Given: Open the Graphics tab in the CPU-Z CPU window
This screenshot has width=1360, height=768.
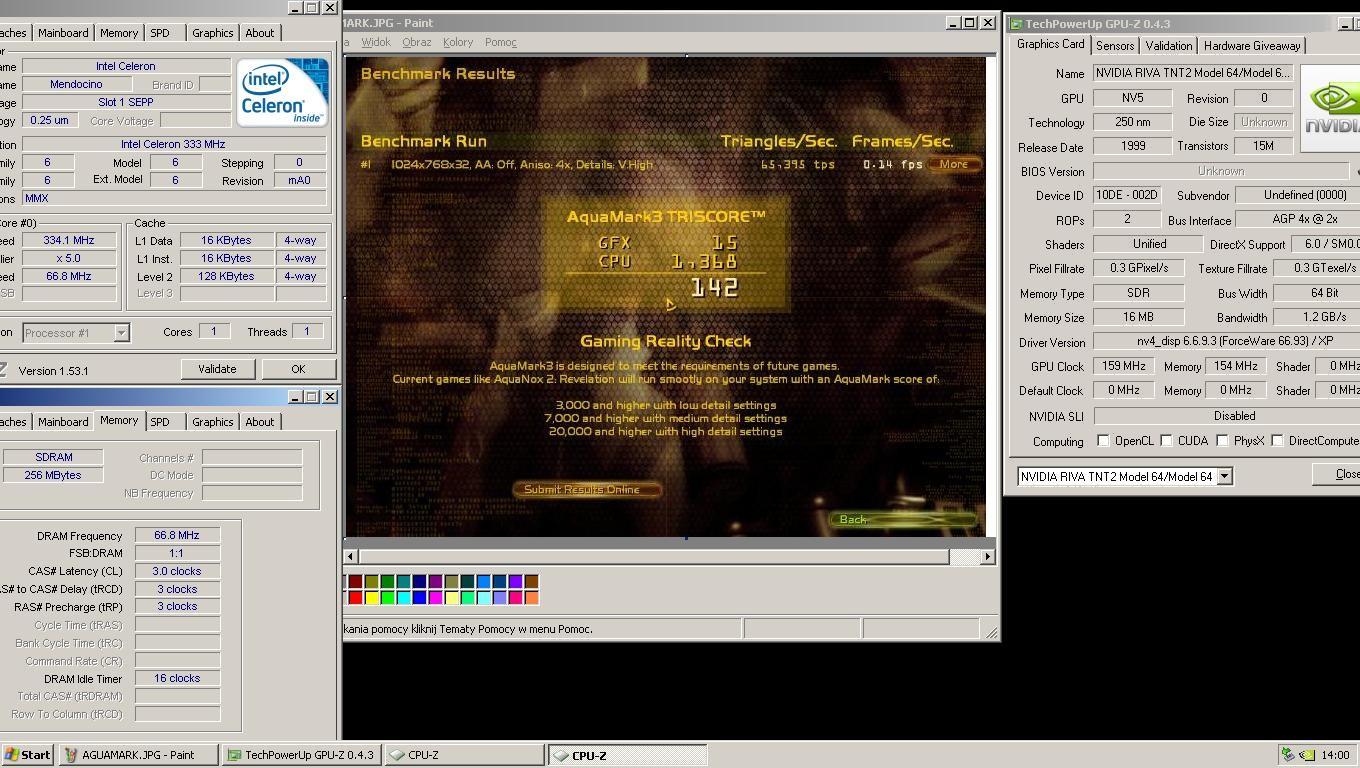Looking at the screenshot, I should click(212, 33).
